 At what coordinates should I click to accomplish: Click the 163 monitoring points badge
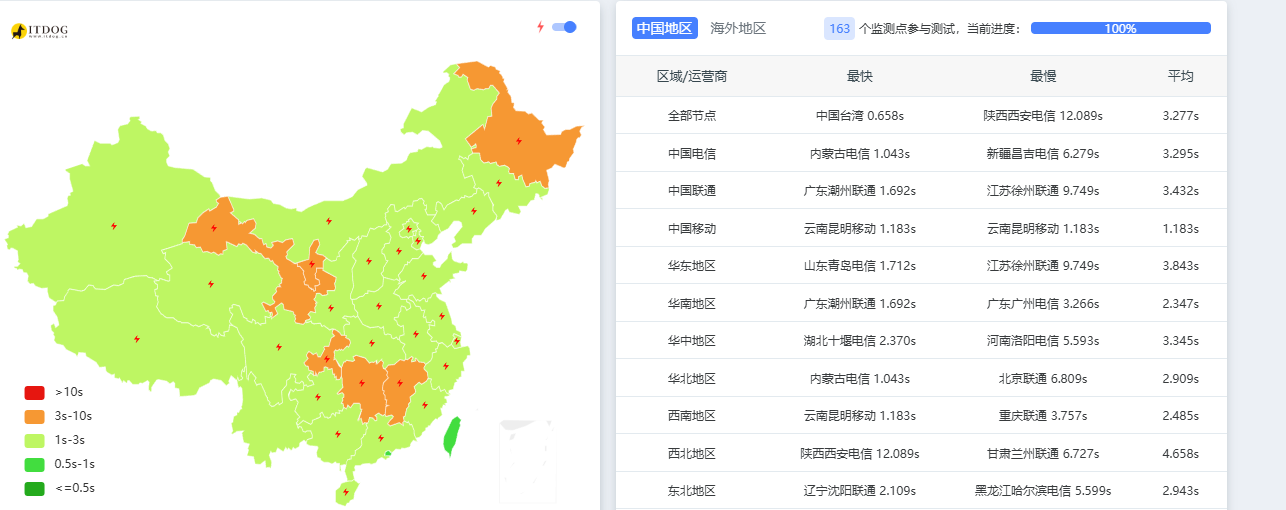pos(839,28)
